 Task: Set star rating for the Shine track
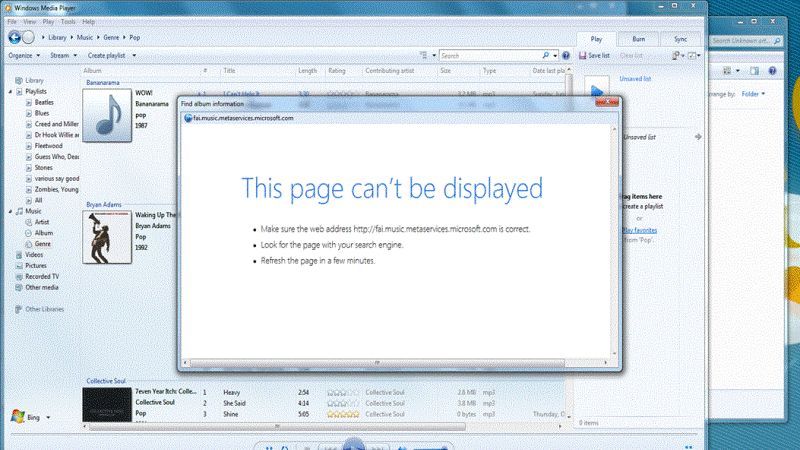pyautogui.click(x=343, y=414)
